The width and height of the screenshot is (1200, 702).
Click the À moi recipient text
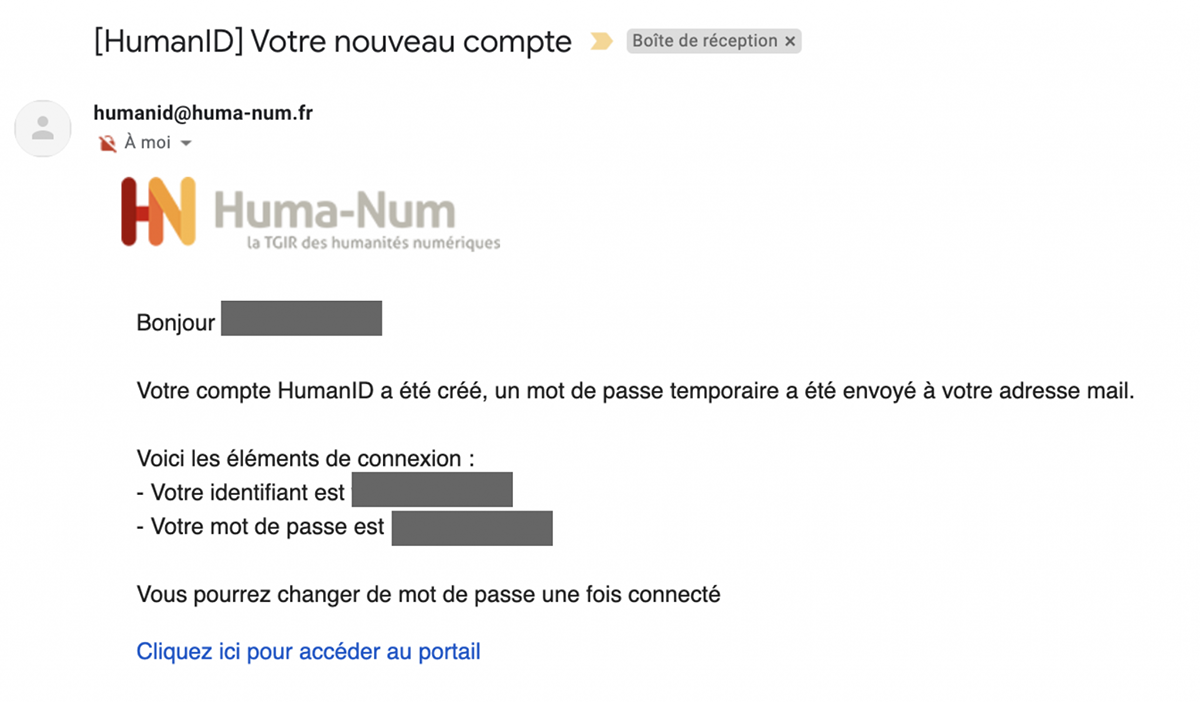click(x=147, y=143)
